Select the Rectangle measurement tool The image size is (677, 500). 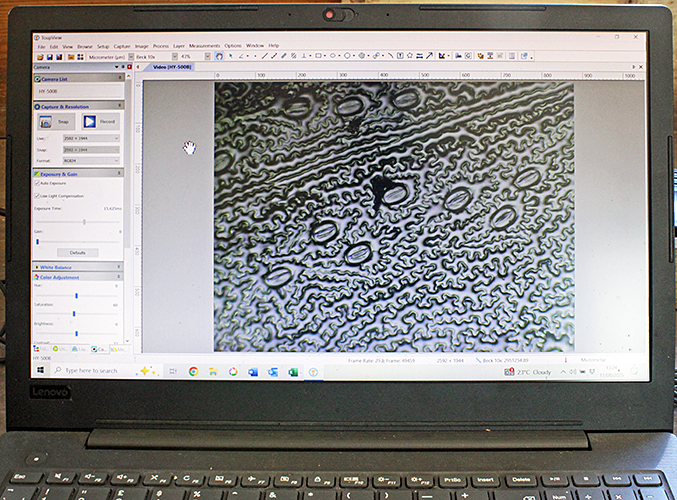tap(318, 56)
